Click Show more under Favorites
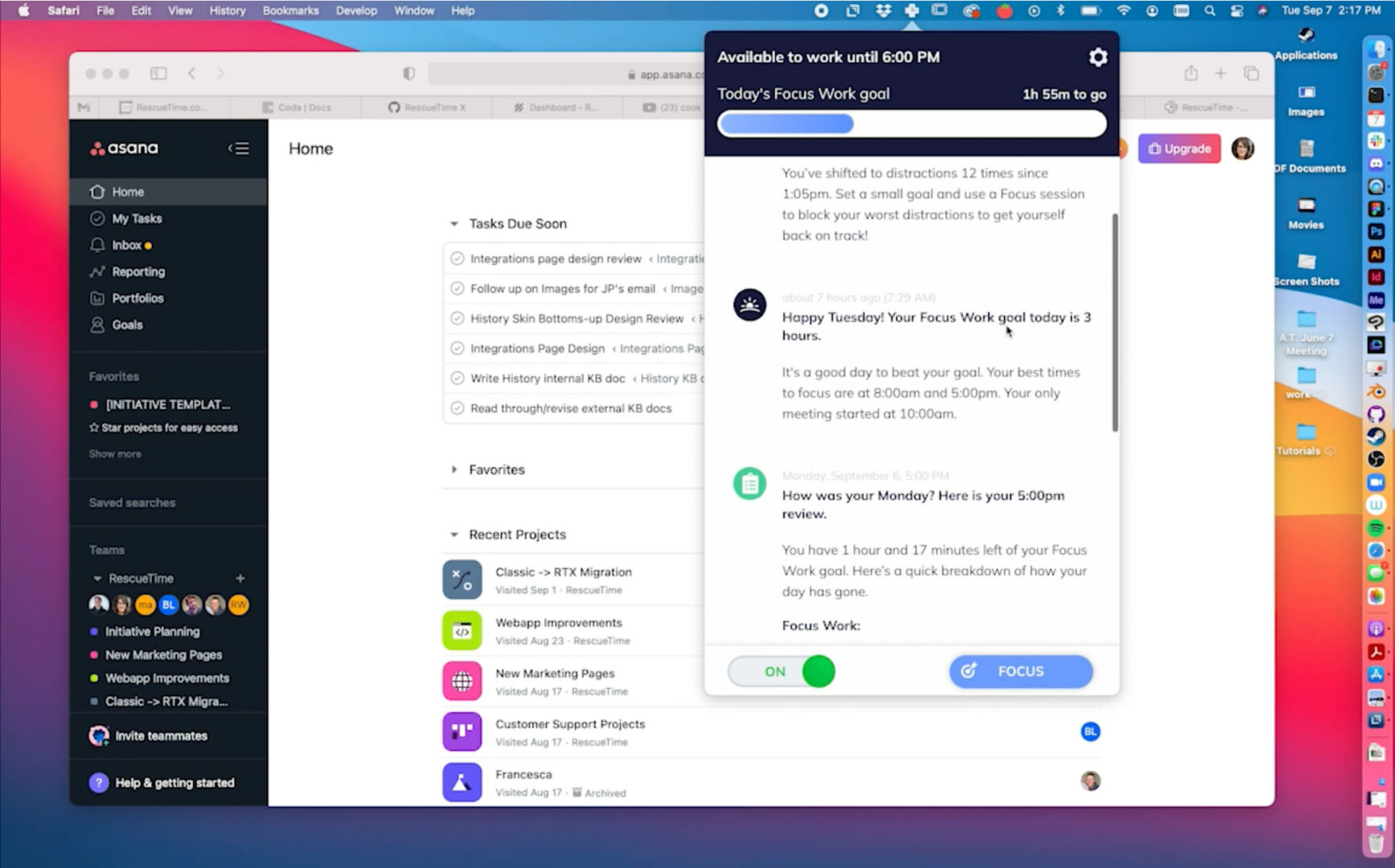This screenshot has width=1395, height=868. click(x=115, y=454)
